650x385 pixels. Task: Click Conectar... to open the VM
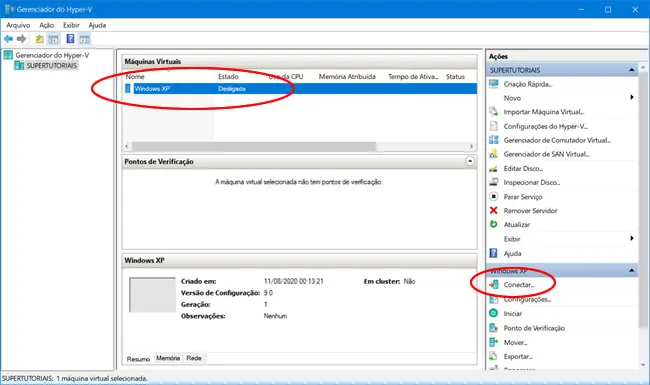pyautogui.click(x=519, y=285)
